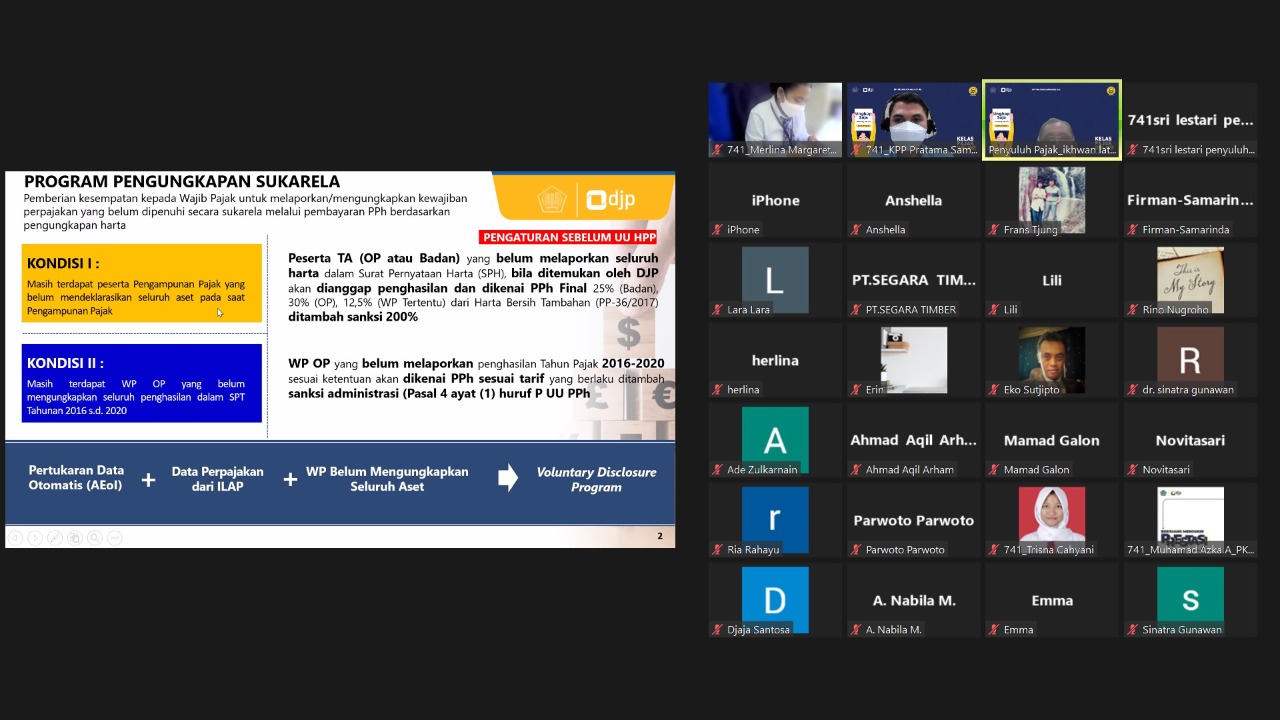
Task: Click the previous slide arrow icon
Action: (x=15, y=538)
